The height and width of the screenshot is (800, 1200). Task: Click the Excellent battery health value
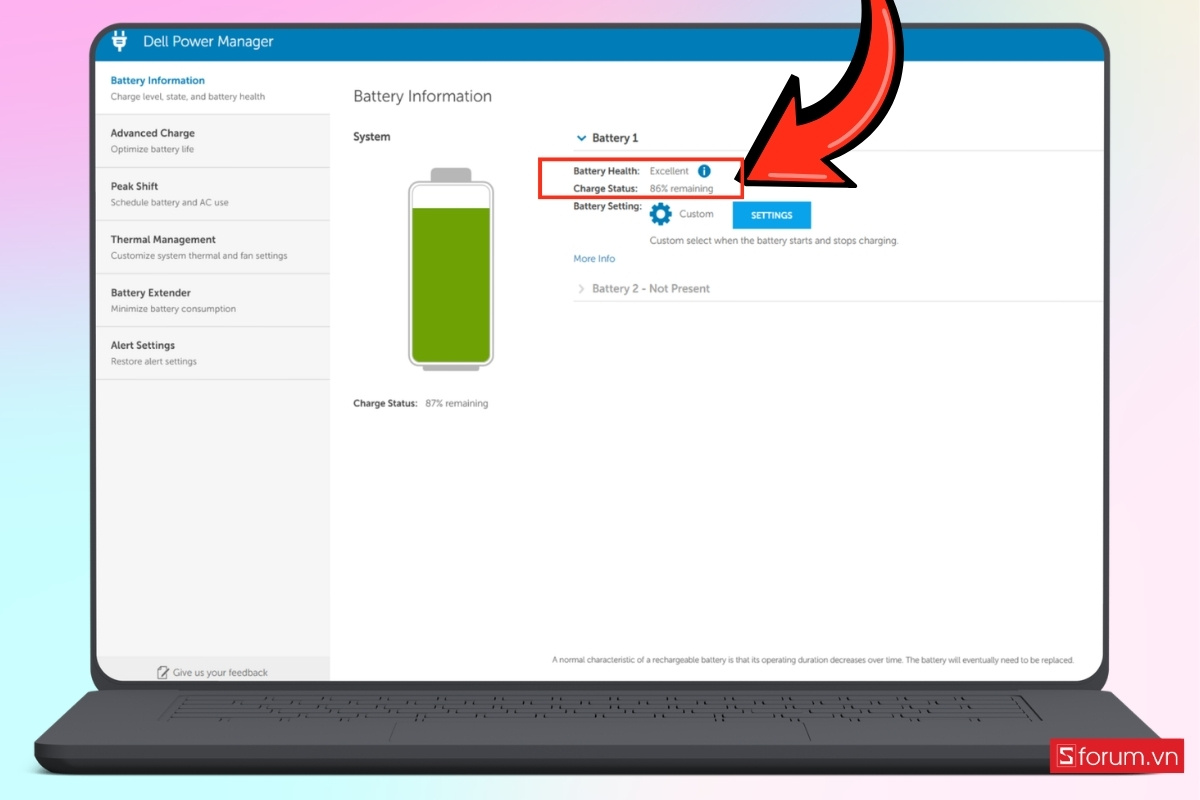669,171
